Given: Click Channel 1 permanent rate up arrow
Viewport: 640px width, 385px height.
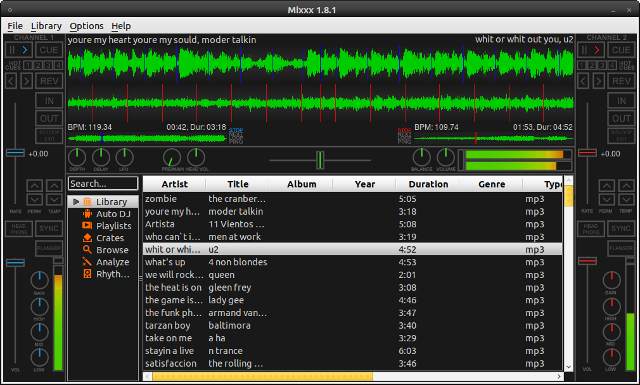Looking at the screenshot, I should pyautogui.click(x=35, y=186).
